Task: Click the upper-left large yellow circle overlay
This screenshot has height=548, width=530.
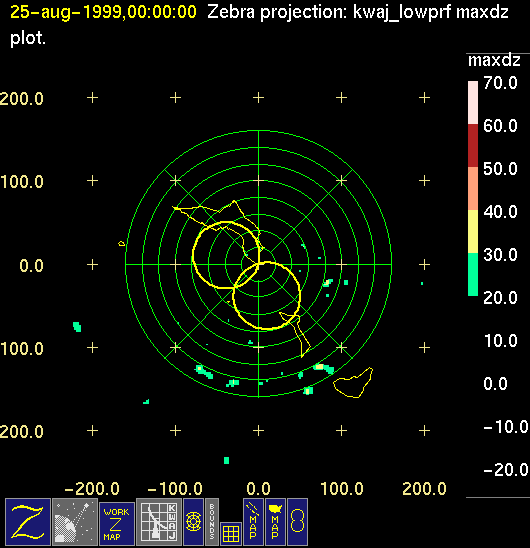Action: click(x=226, y=255)
